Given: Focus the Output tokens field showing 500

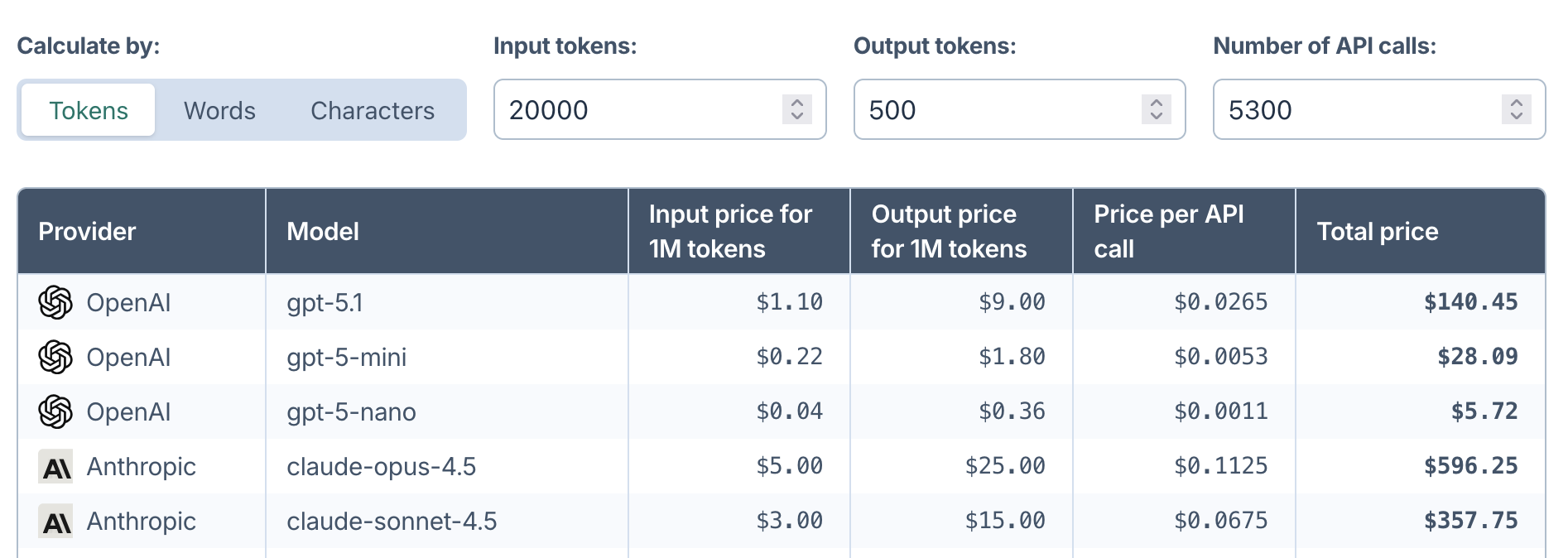Looking at the screenshot, I should point(993,110).
